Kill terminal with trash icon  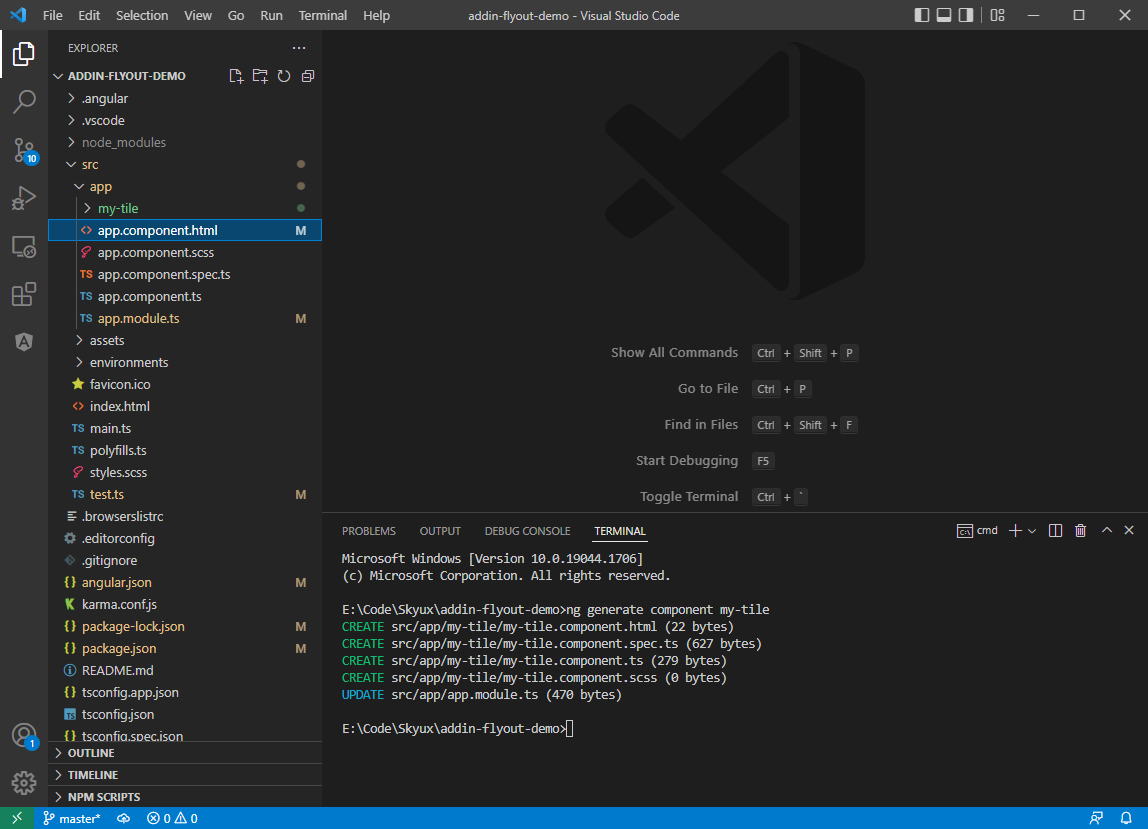1080,531
